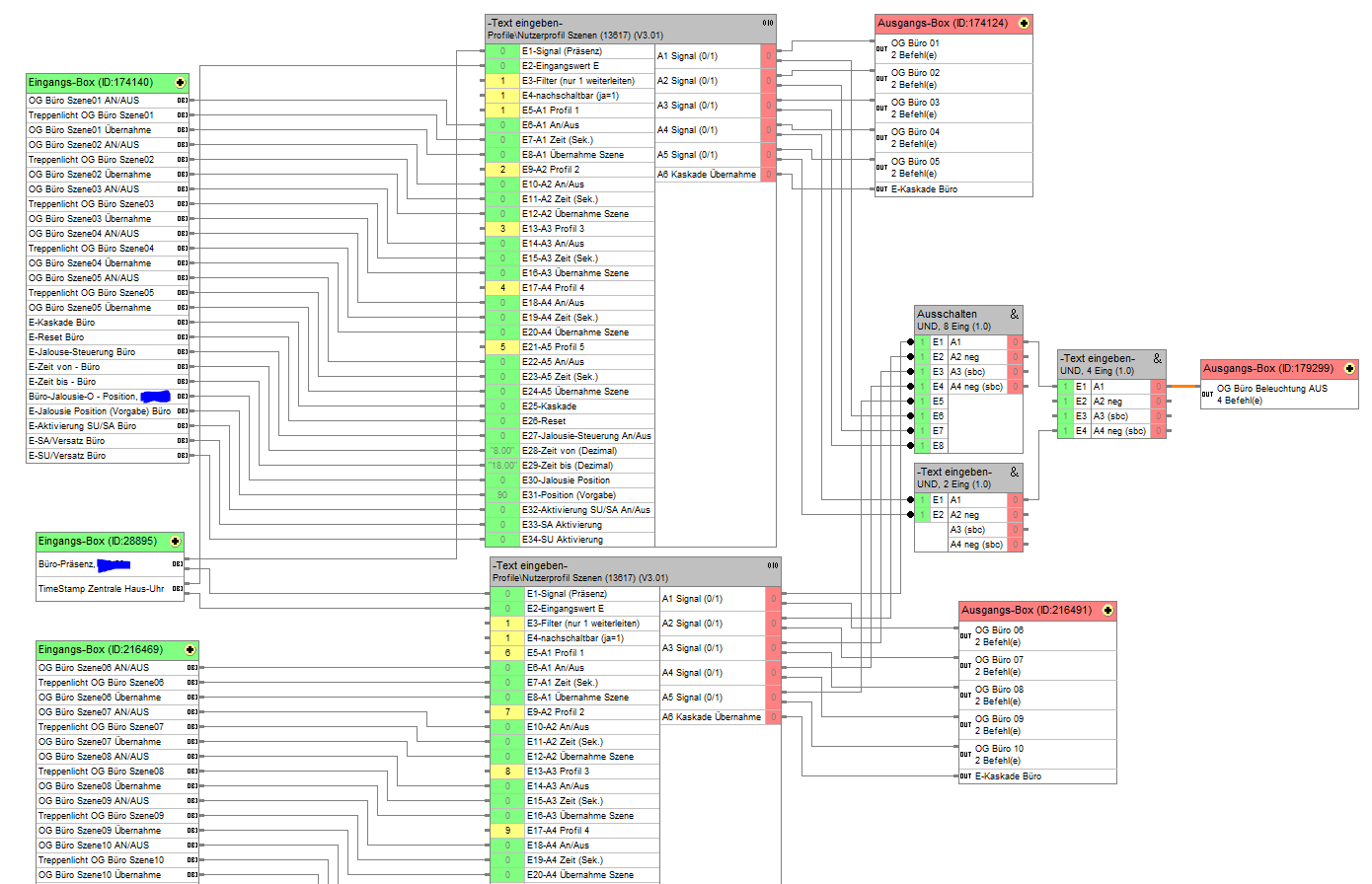Select the Ausschalten block title header
Viewport: 1372px width, 884px height.
[957, 320]
